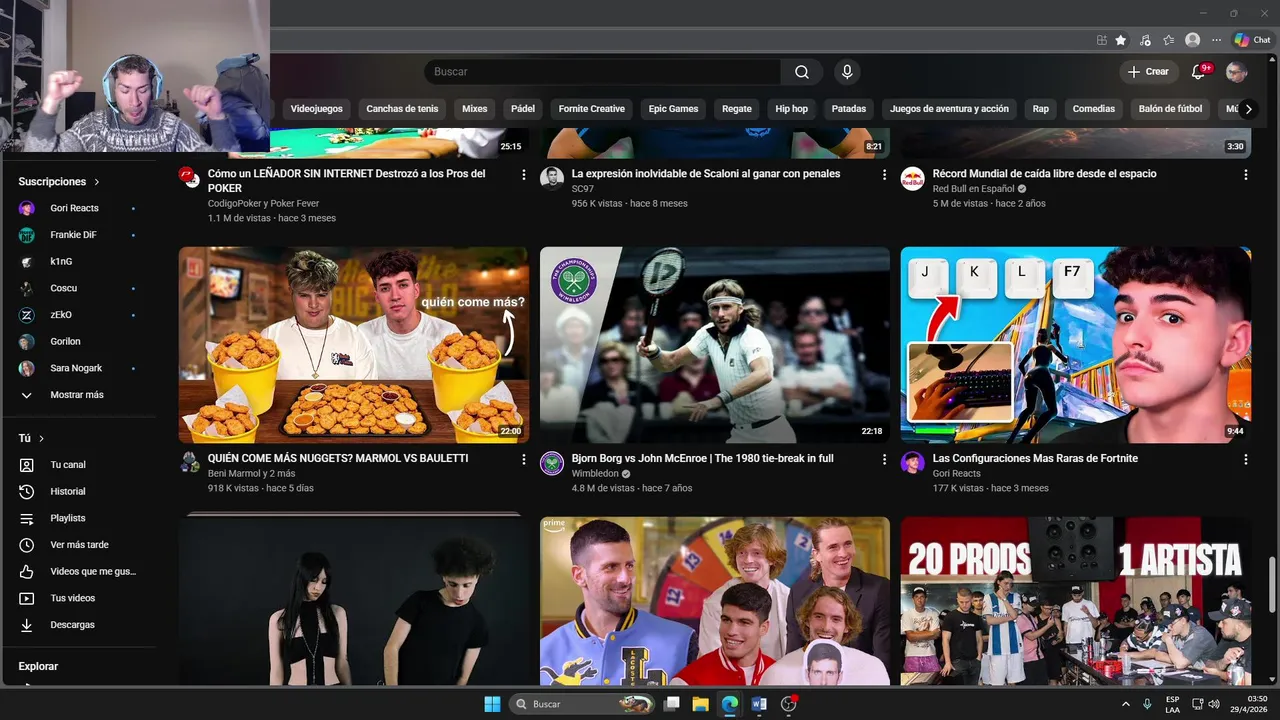Open Gorilon subscription channel
1280x720 pixels.
pyautogui.click(x=78, y=342)
